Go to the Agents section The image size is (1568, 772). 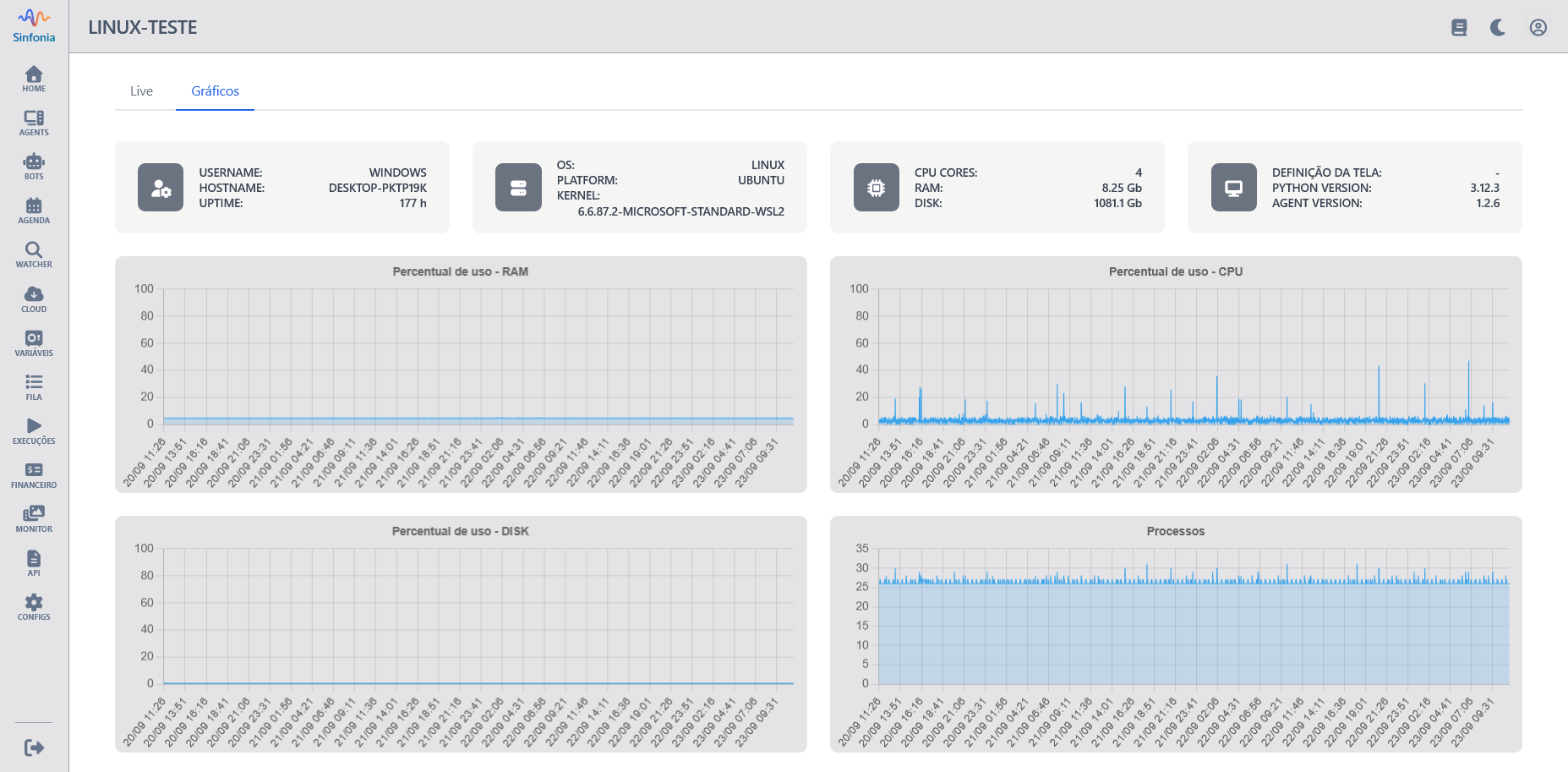34,123
